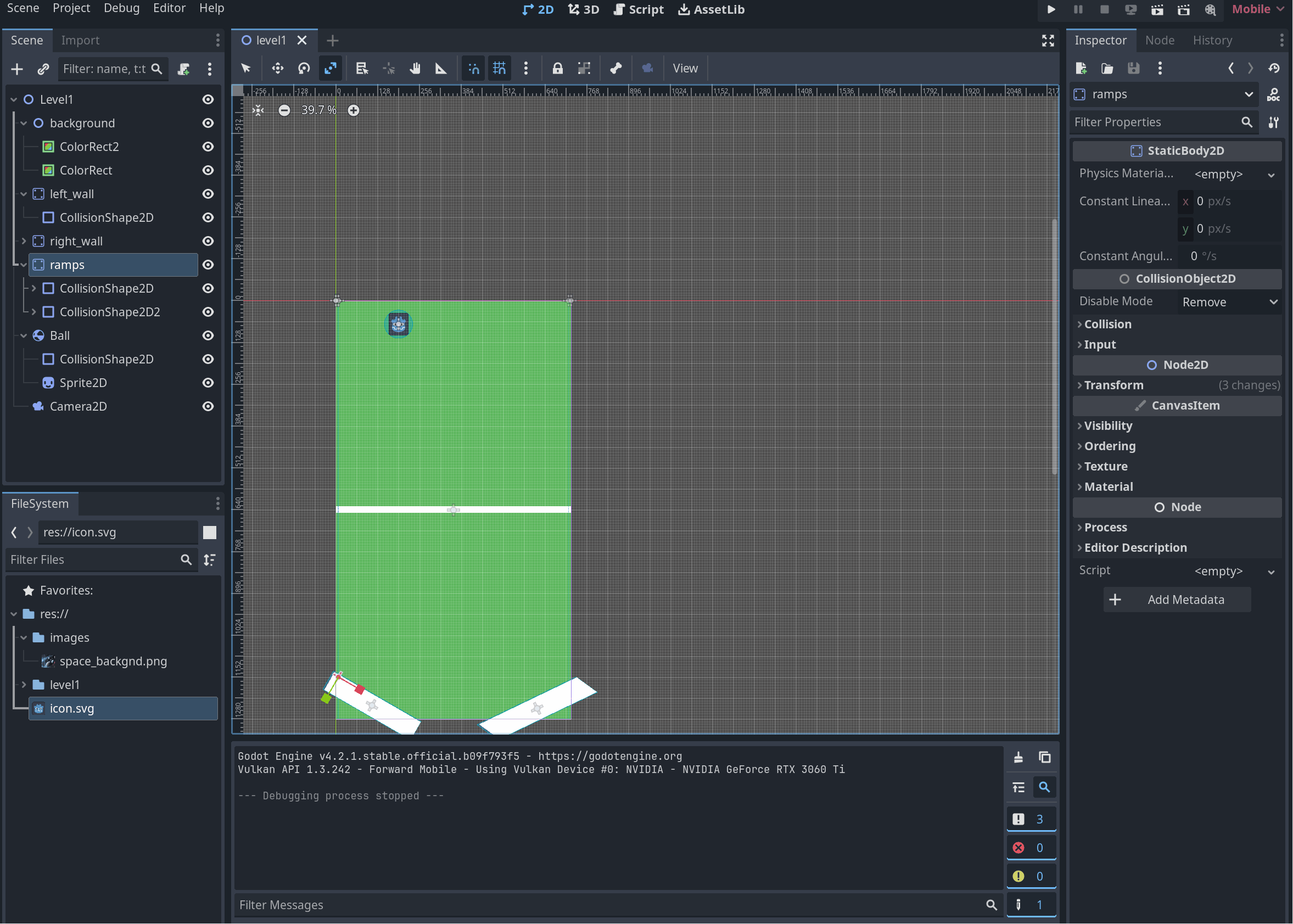Open the Debug menu

(x=121, y=9)
